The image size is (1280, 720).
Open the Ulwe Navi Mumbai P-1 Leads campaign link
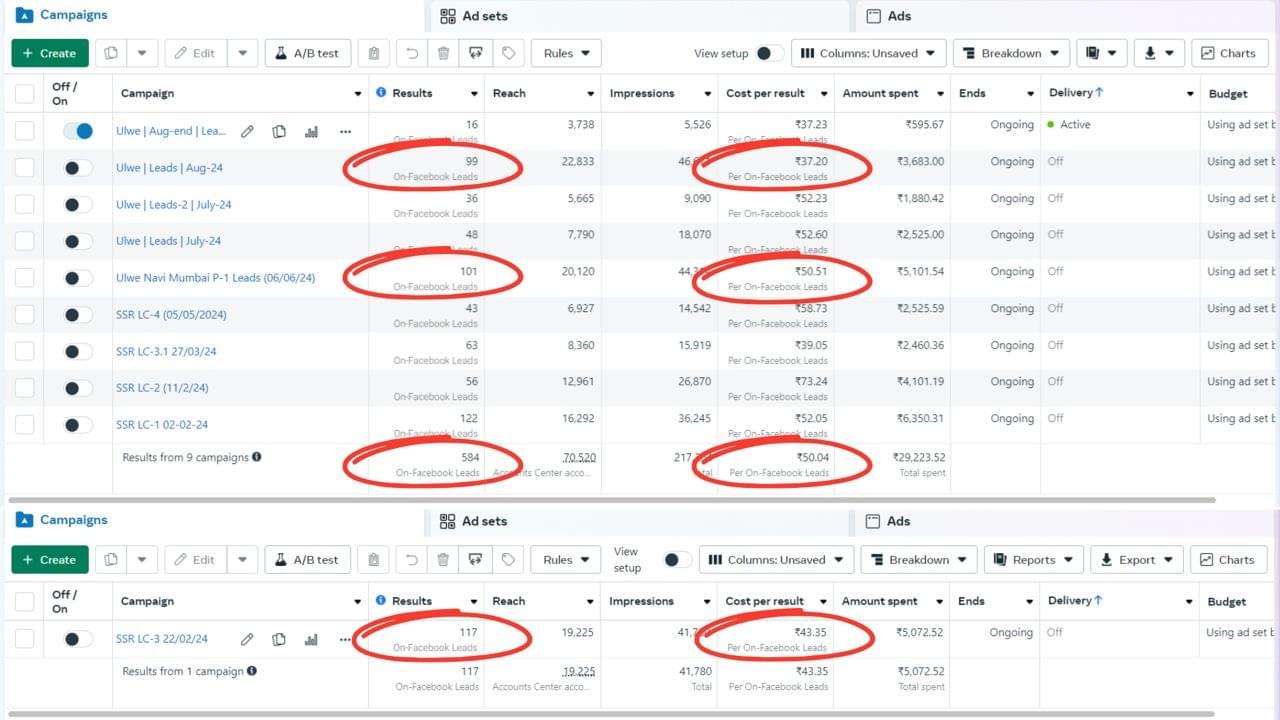[215, 278]
